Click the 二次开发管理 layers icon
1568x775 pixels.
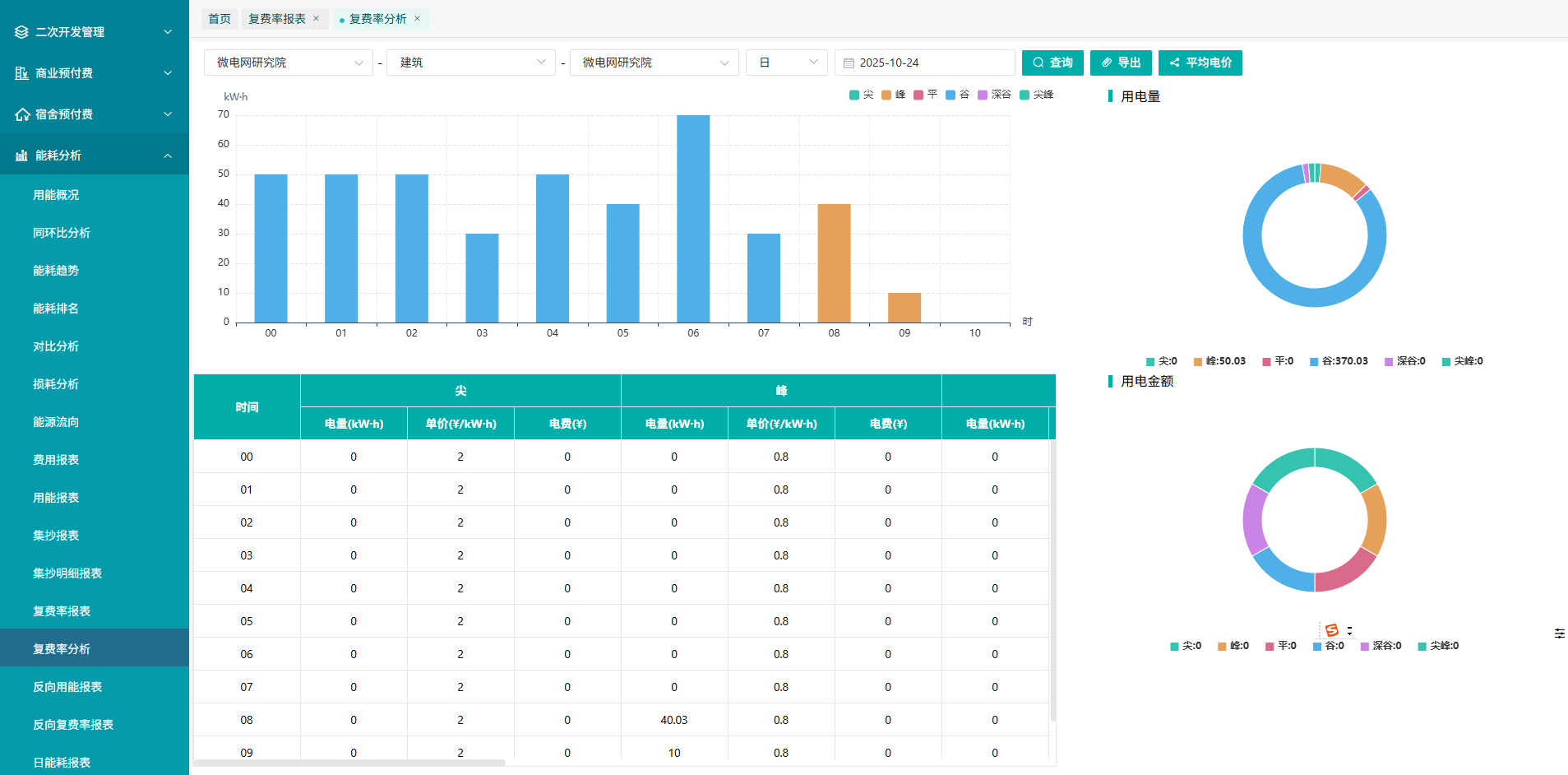(21, 32)
